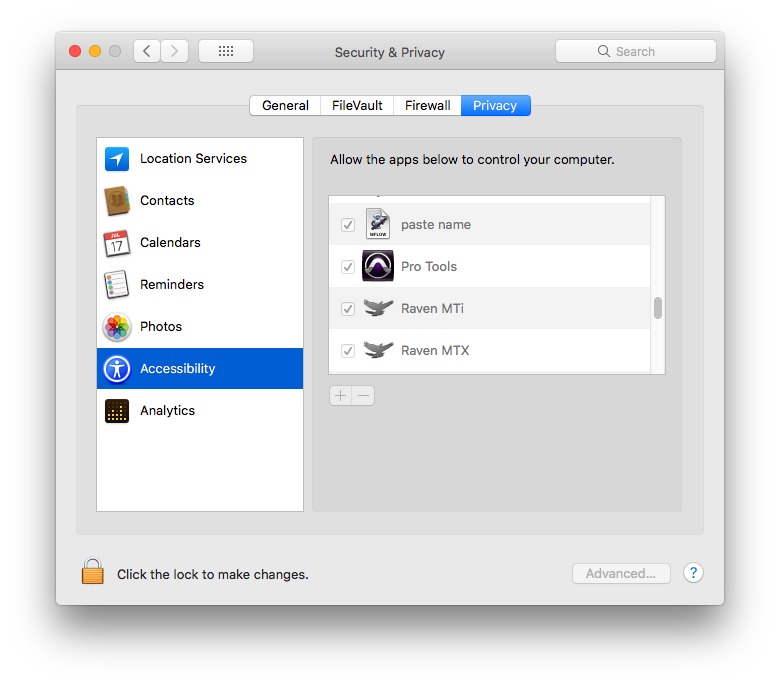Viewport: 780px width, 685px height.
Task: Select the Location Services row label
Action: 194,159
